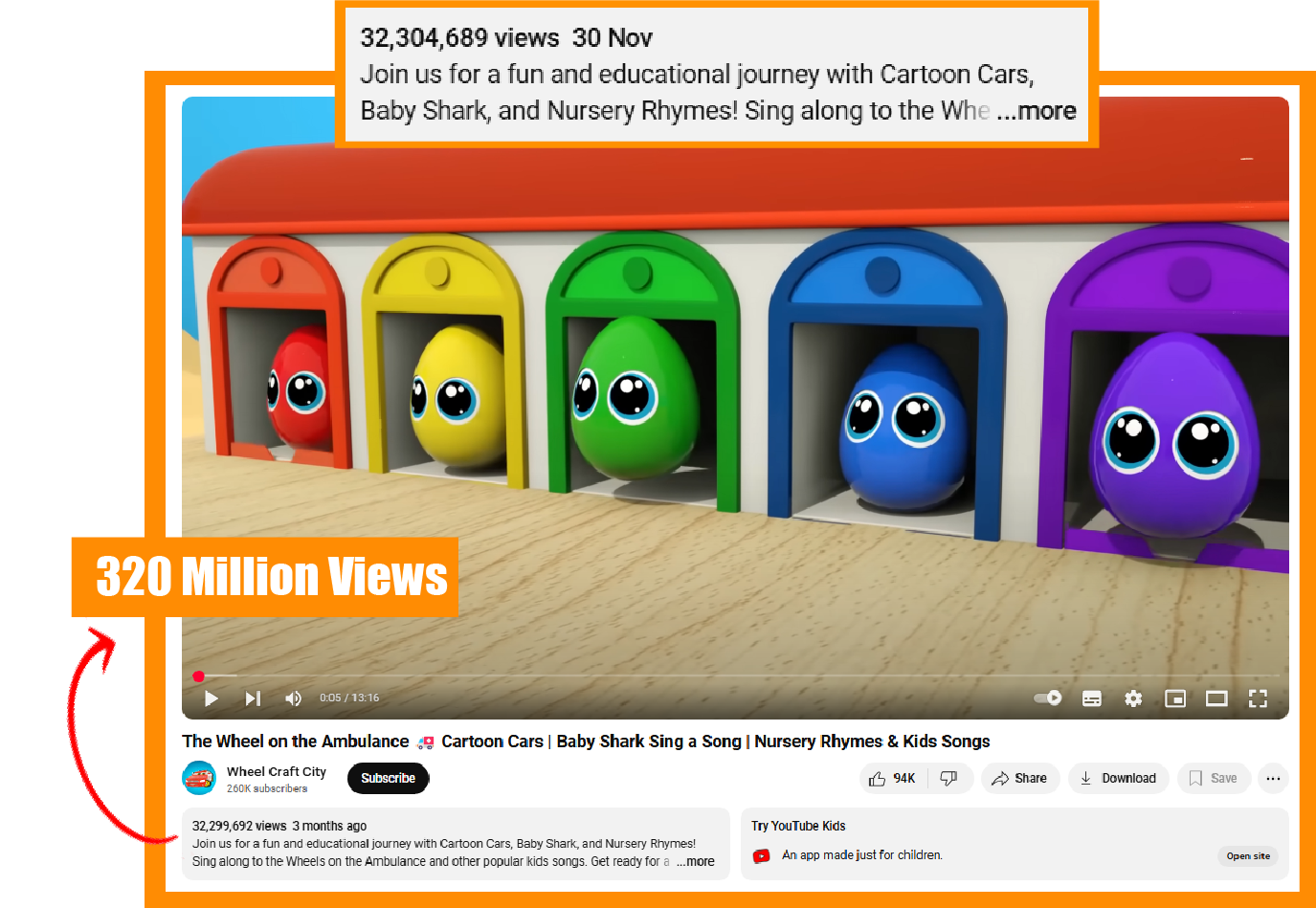Share the video
The height and width of the screenshot is (908, 1316).
(1019, 779)
